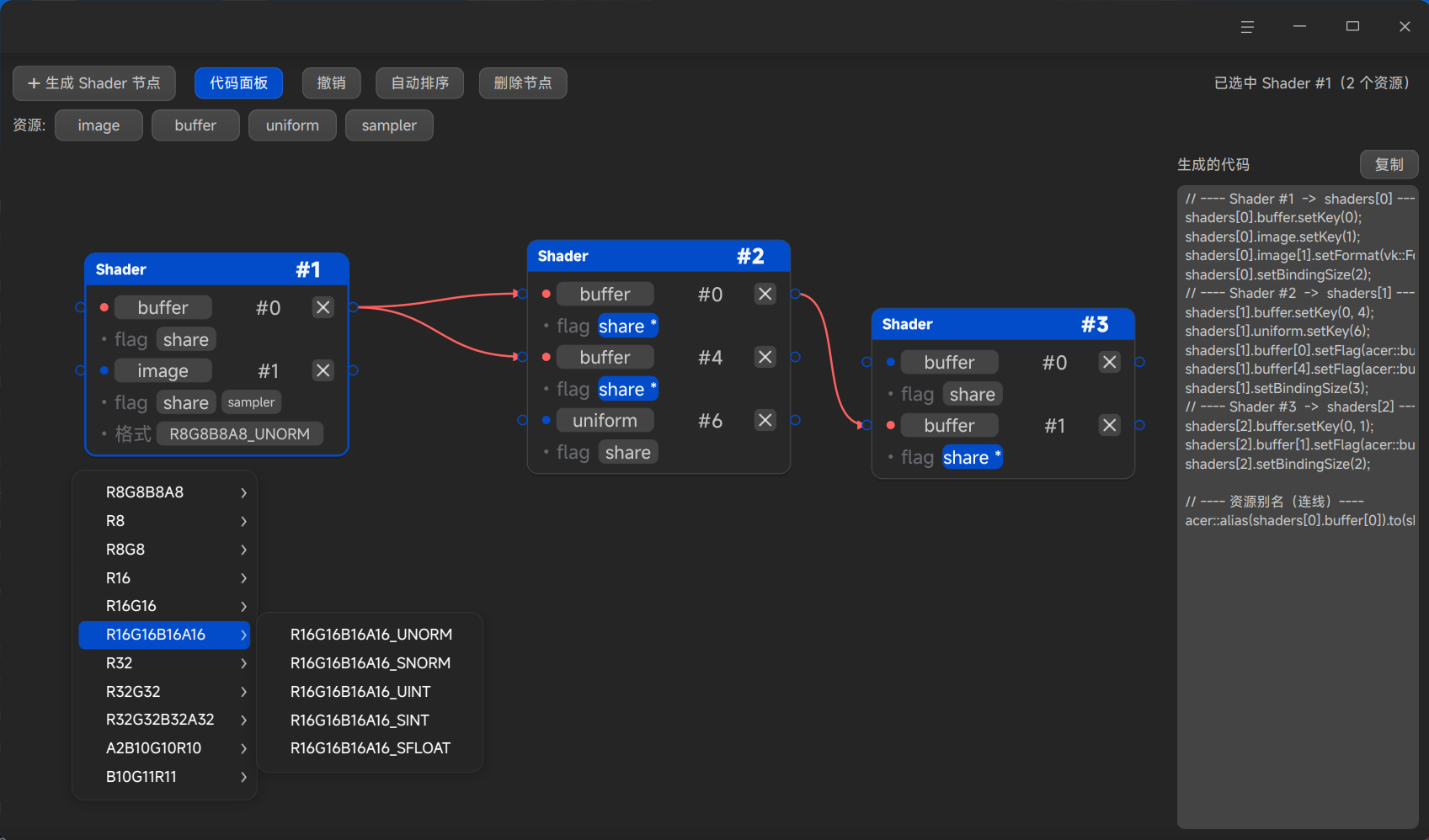Image resolution: width=1429 pixels, height=840 pixels.
Task: Expand the R8G8B8A8 format submenu
Action: 165,492
